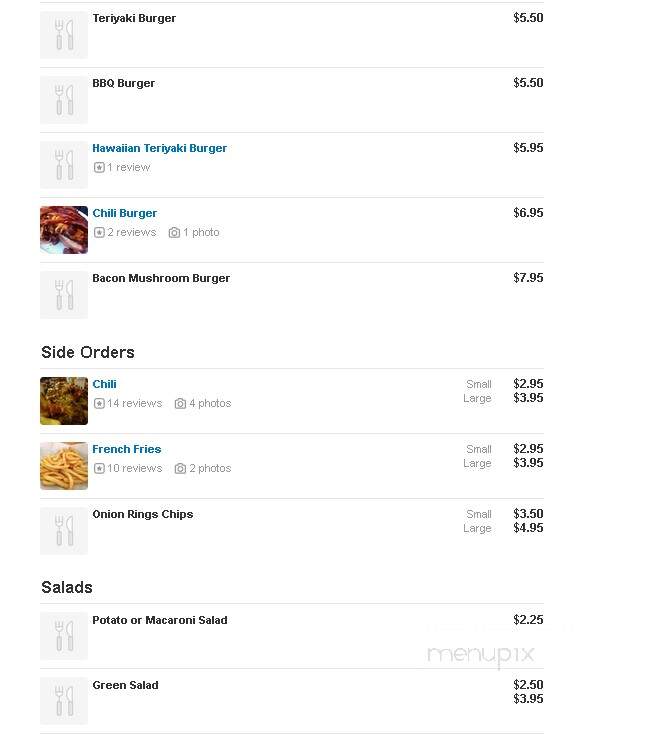Open the Chili side order link
Viewport: 660px width, 737px height.
click(x=104, y=384)
